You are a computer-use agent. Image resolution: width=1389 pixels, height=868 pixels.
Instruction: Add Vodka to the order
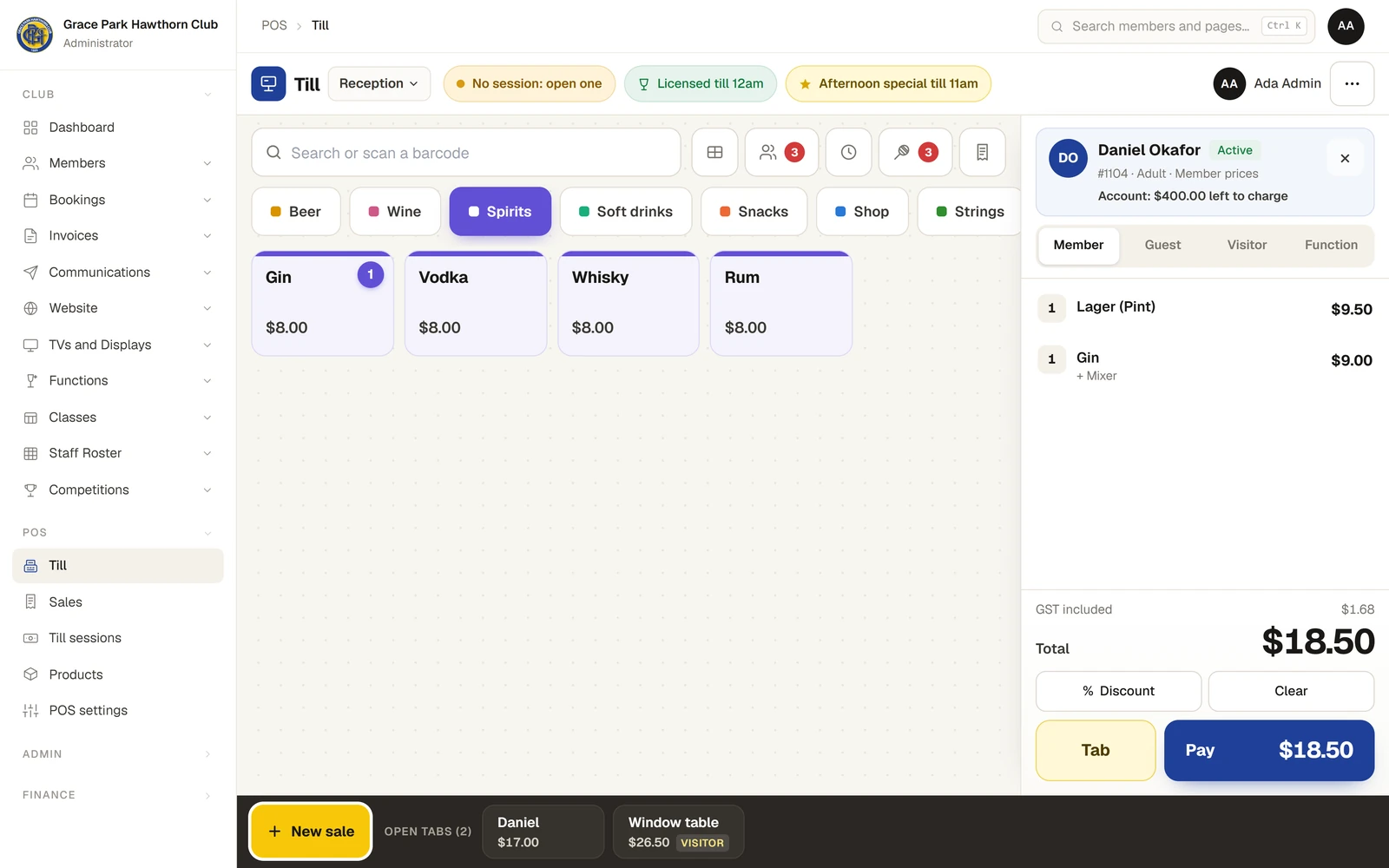[x=476, y=304]
